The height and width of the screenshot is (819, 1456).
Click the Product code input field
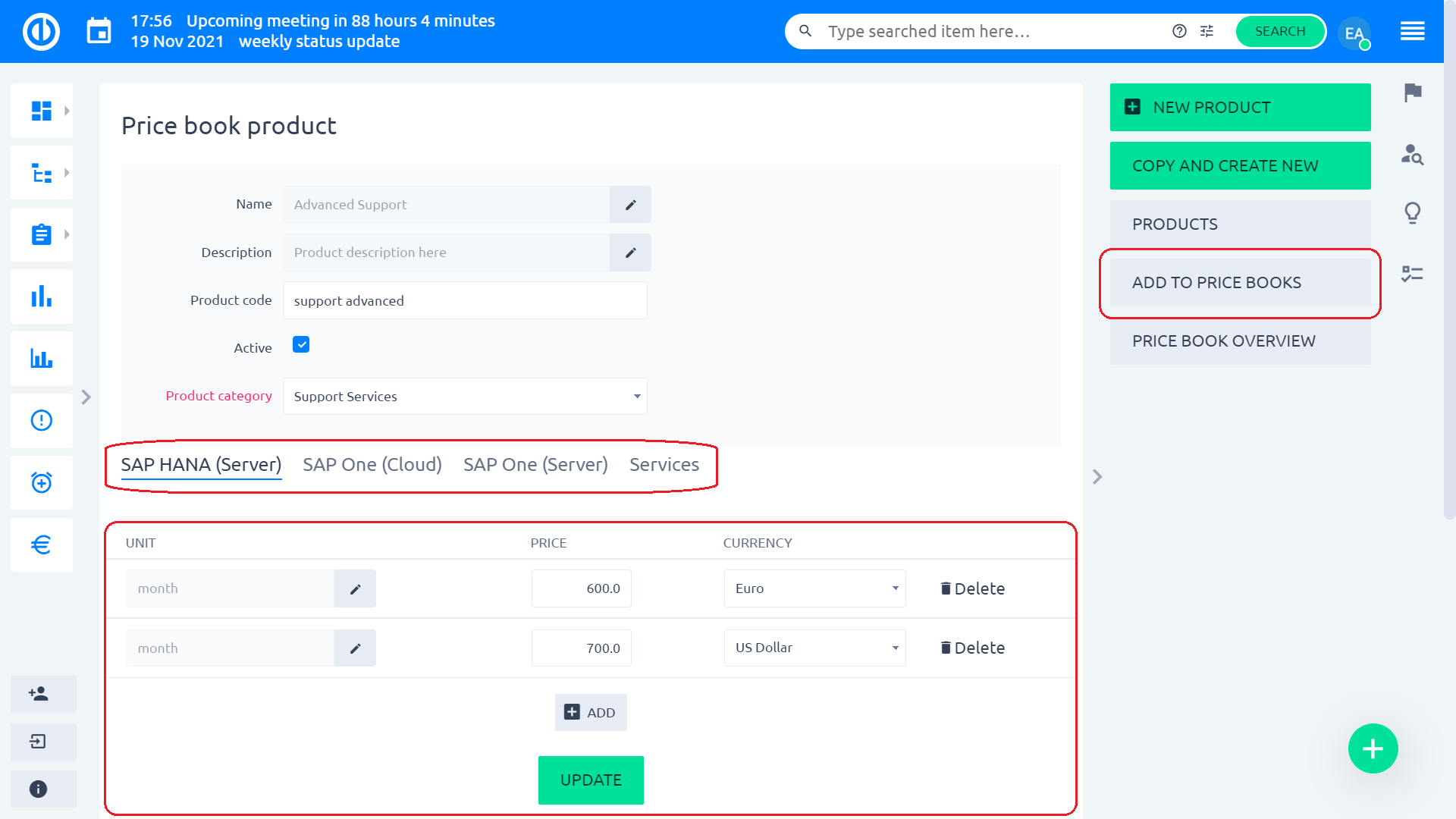coord(465,300)
